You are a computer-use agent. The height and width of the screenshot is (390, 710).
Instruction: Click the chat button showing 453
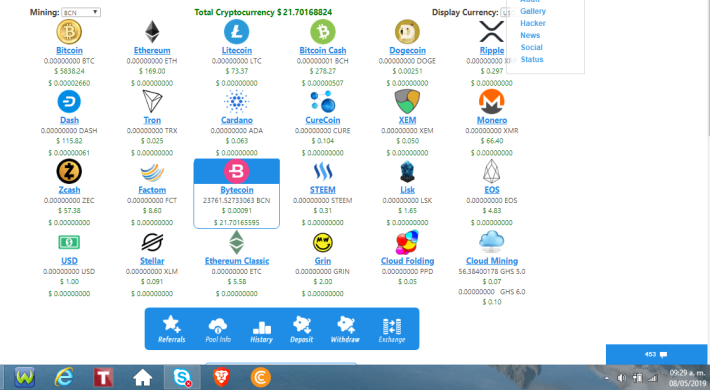656,354
